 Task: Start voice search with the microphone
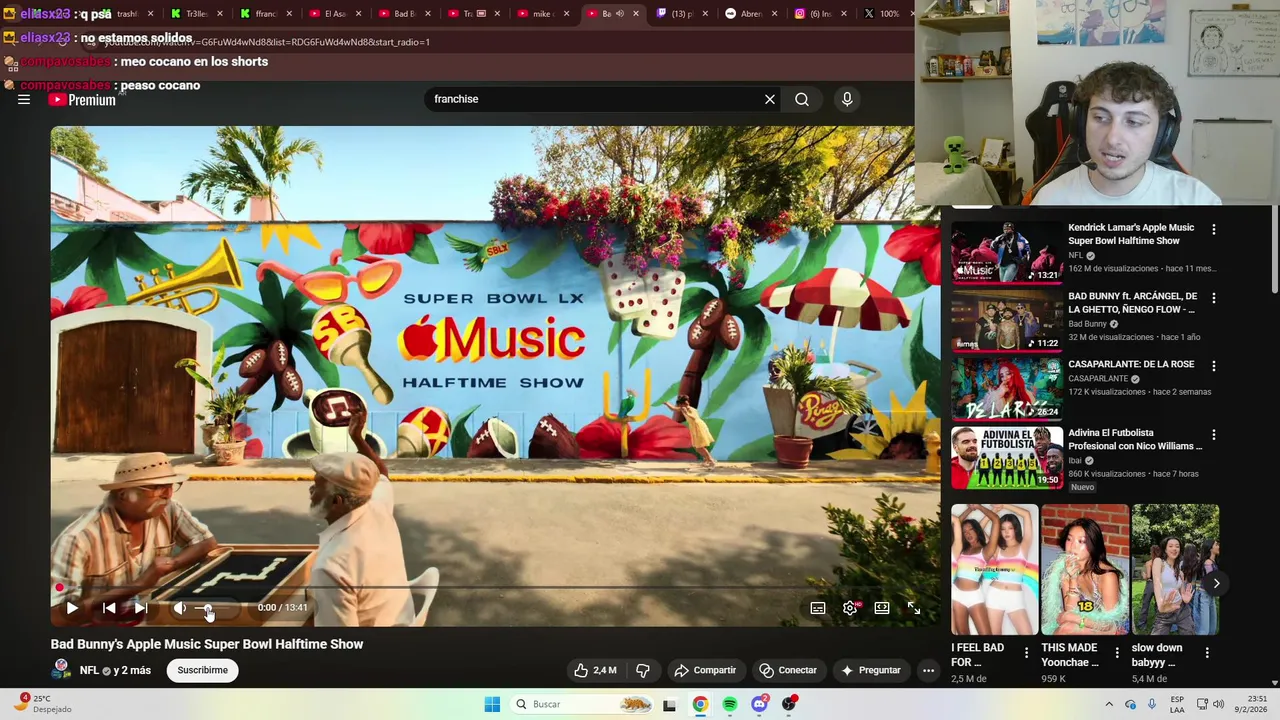coord(847,99)
